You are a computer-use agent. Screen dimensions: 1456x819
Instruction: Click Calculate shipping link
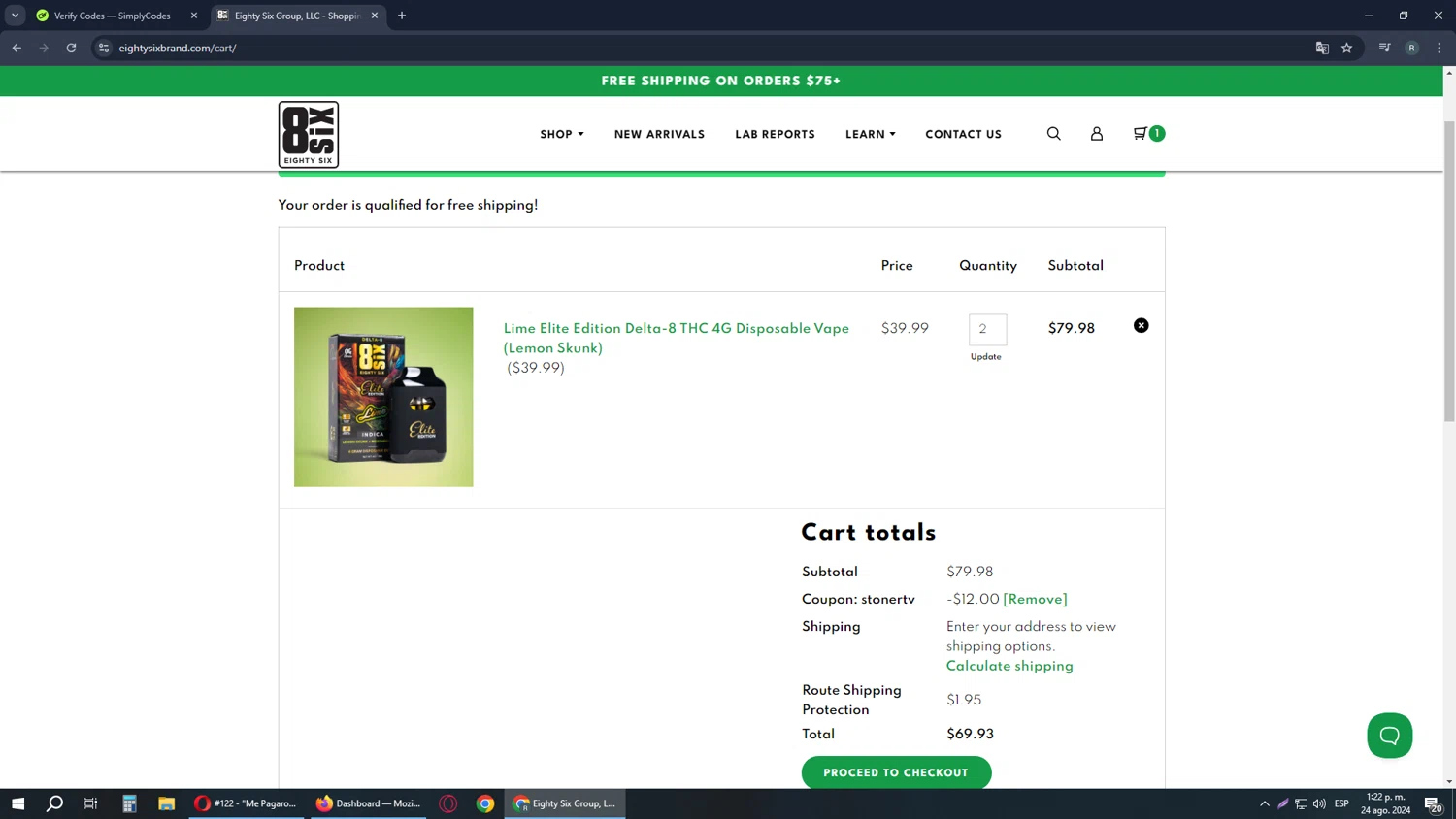point(1009,667)
